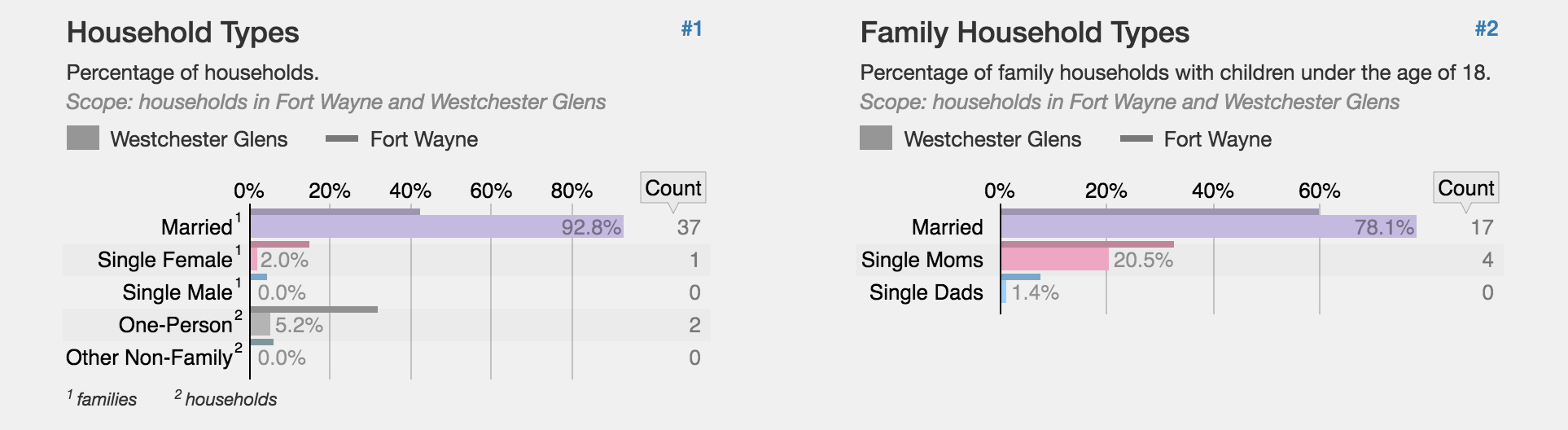Select the Other Non-Family row label
This screenshot has height=430, width=1568.
coord(149,358)
